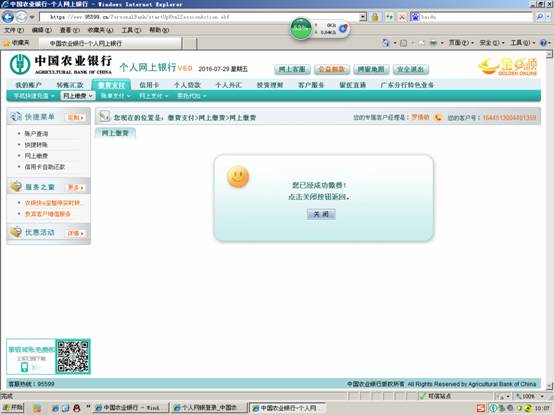Screen dimensions: 554x415
Task: Click 网上缴费 in the quick menu list
Action: click(36, 156)
